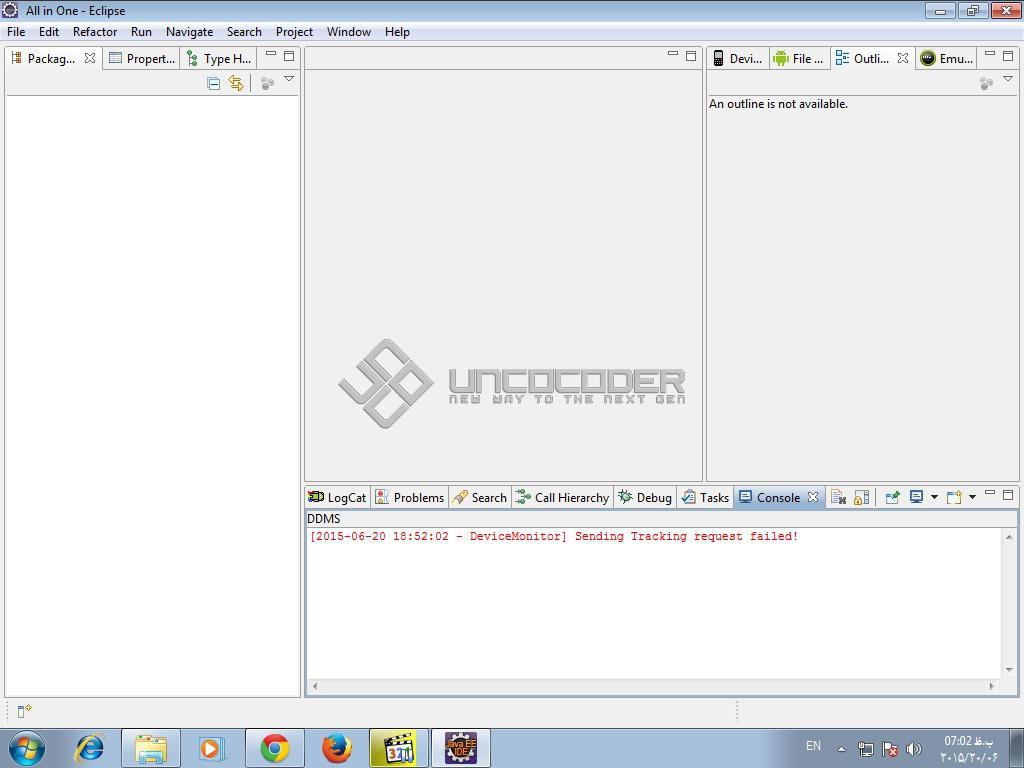Click the fast view icon in status bar
1024x768 pixels.
click(x=24, y=711)
